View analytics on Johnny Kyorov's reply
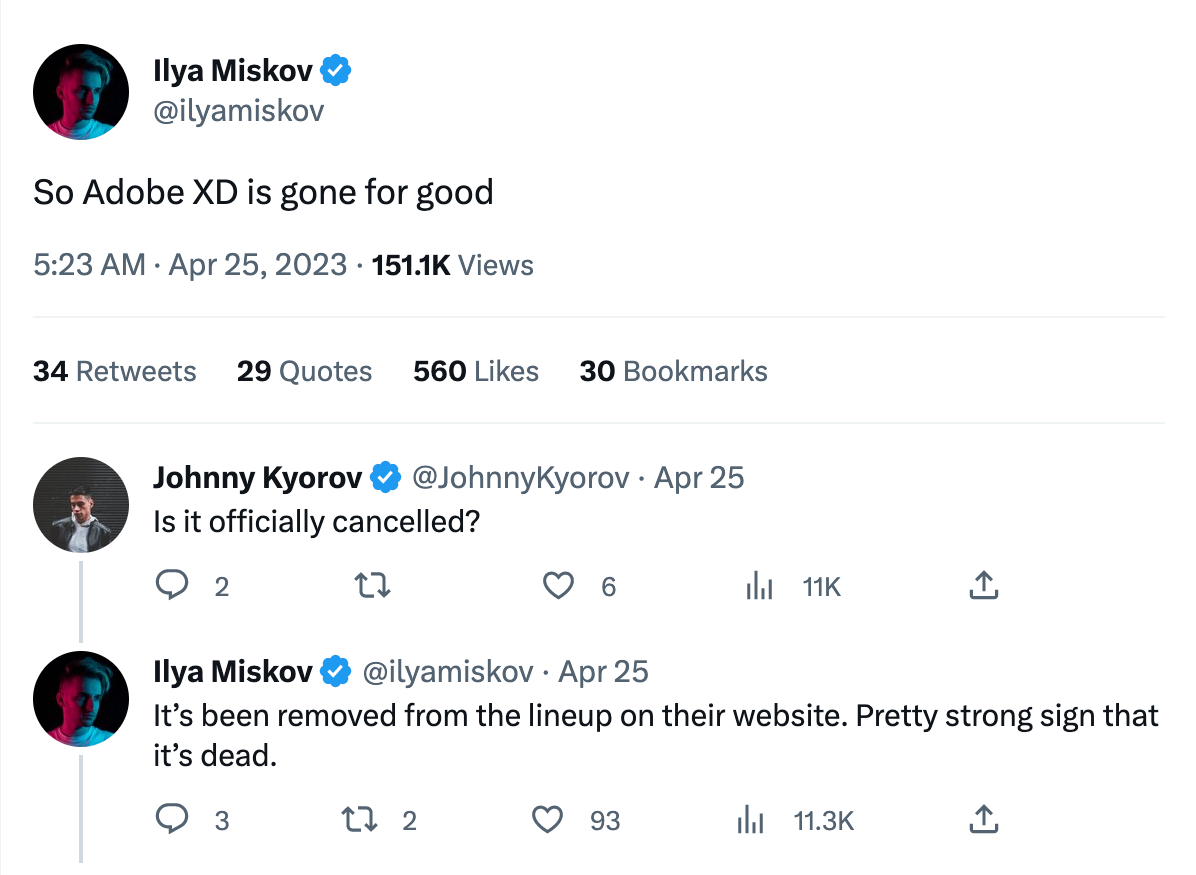 click(760, 587)
